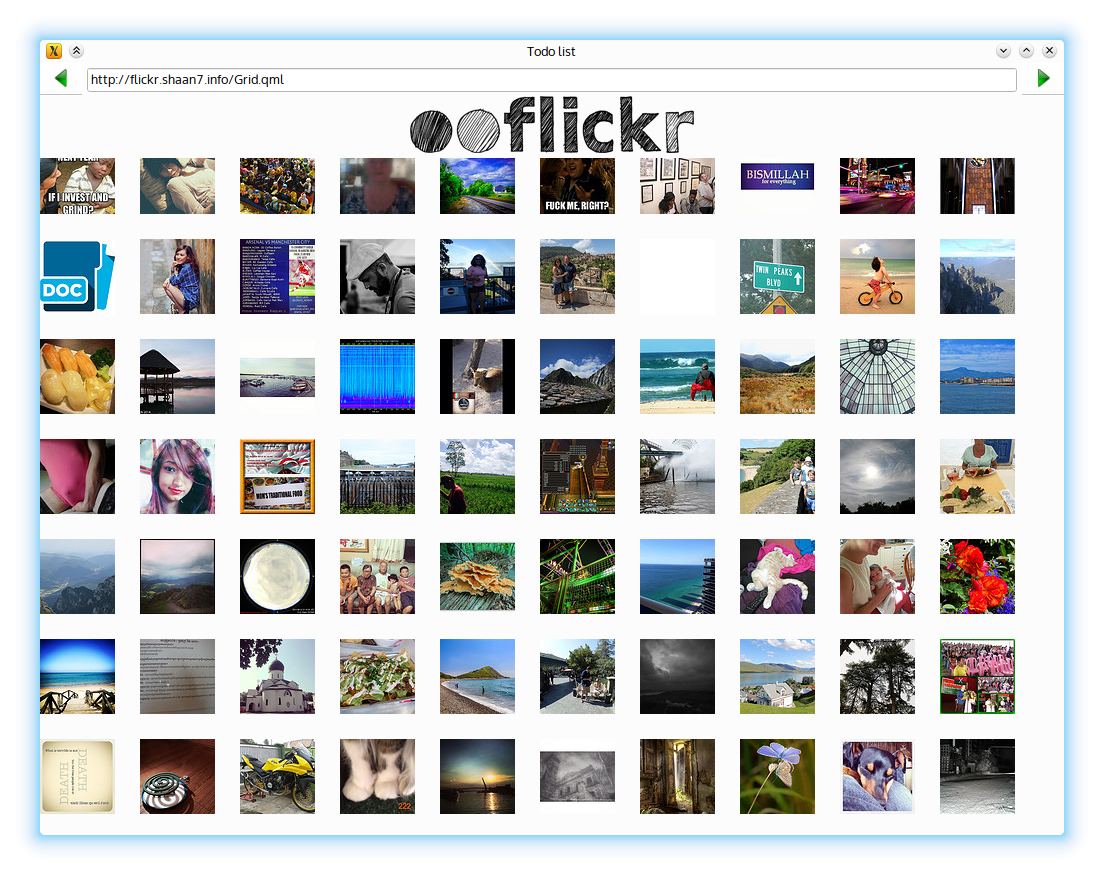Select the red flowers photo
The height and width of the screenshot is (875, 1104).
(977, 577)
